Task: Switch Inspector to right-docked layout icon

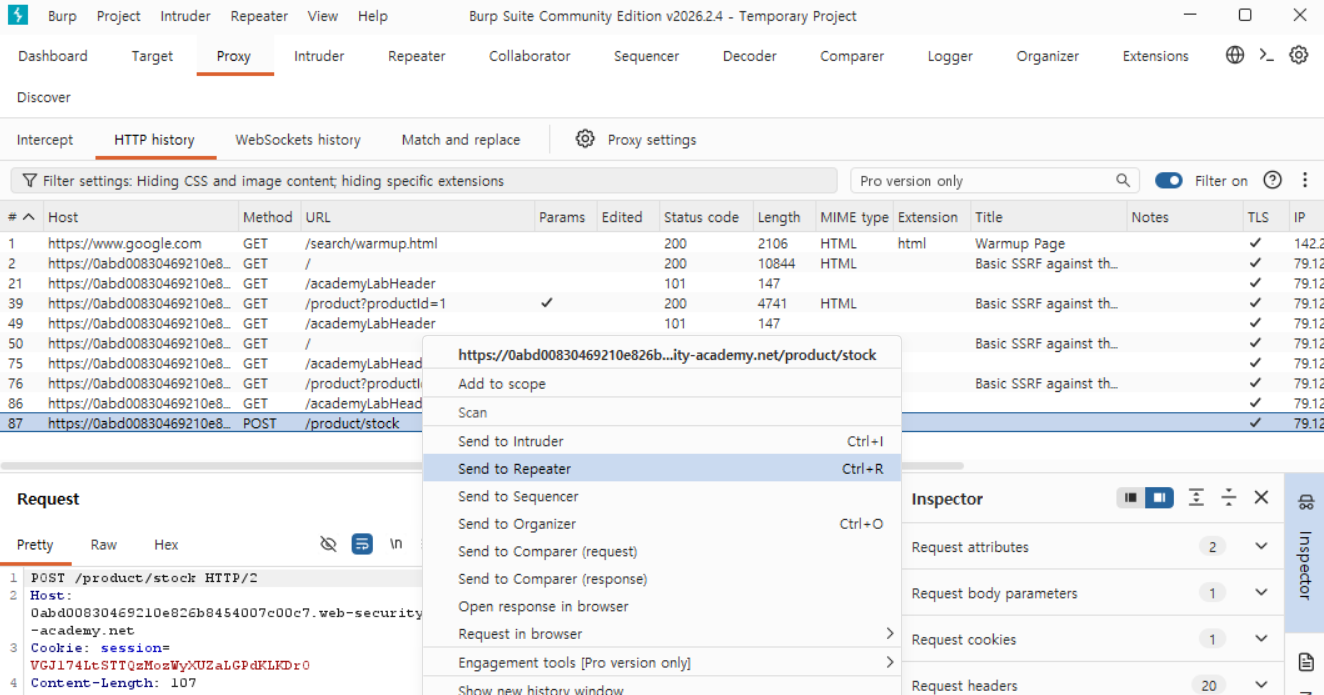Action: click(1159, 497)
